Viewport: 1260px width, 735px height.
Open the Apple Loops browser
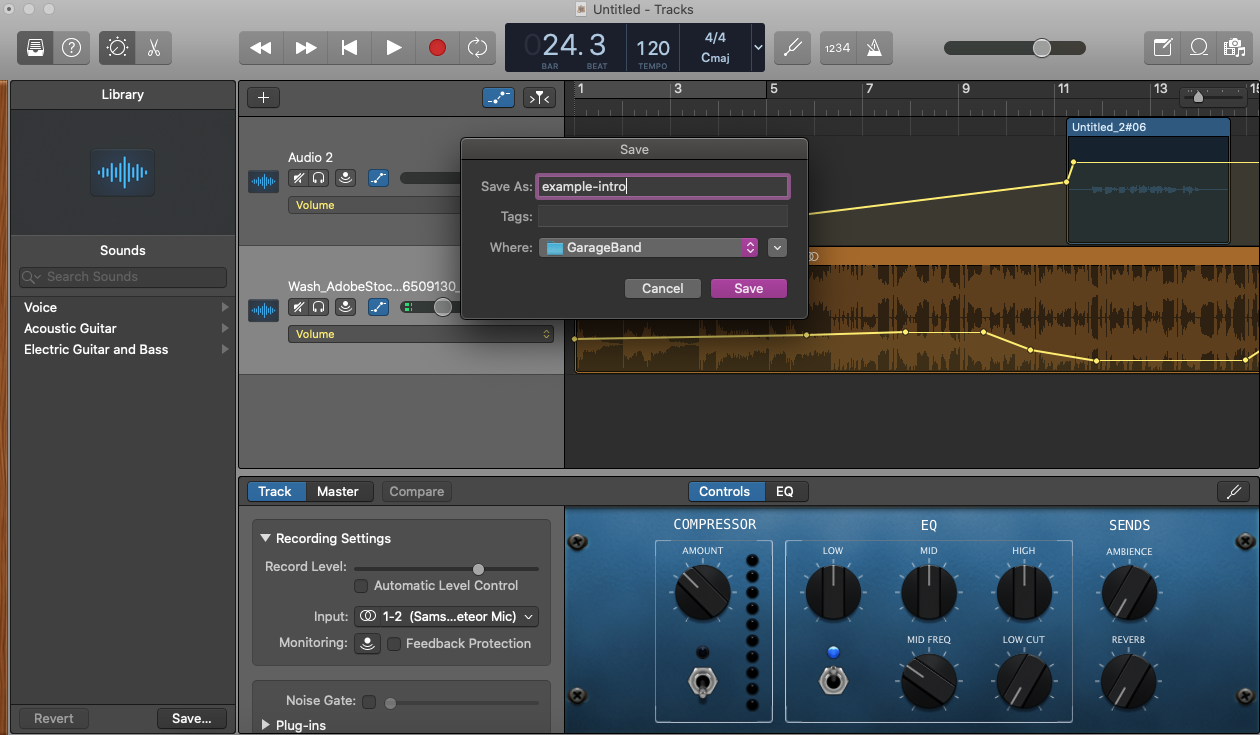click(1197, 48)
